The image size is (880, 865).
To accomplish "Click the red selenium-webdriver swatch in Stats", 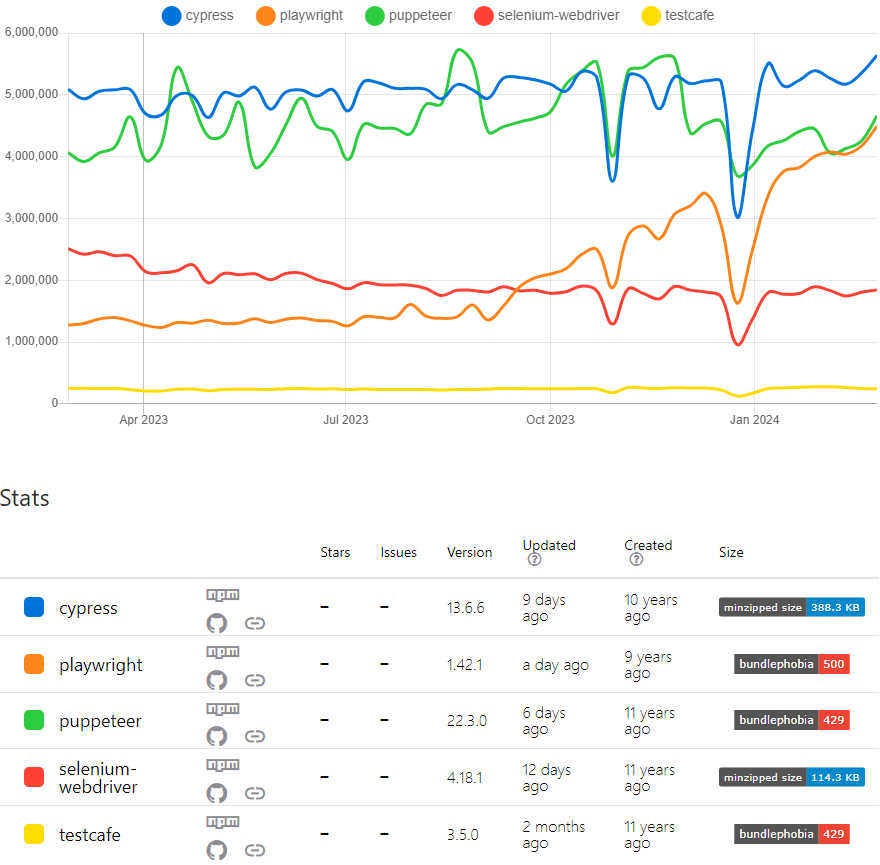I will (x=34, y=777).
